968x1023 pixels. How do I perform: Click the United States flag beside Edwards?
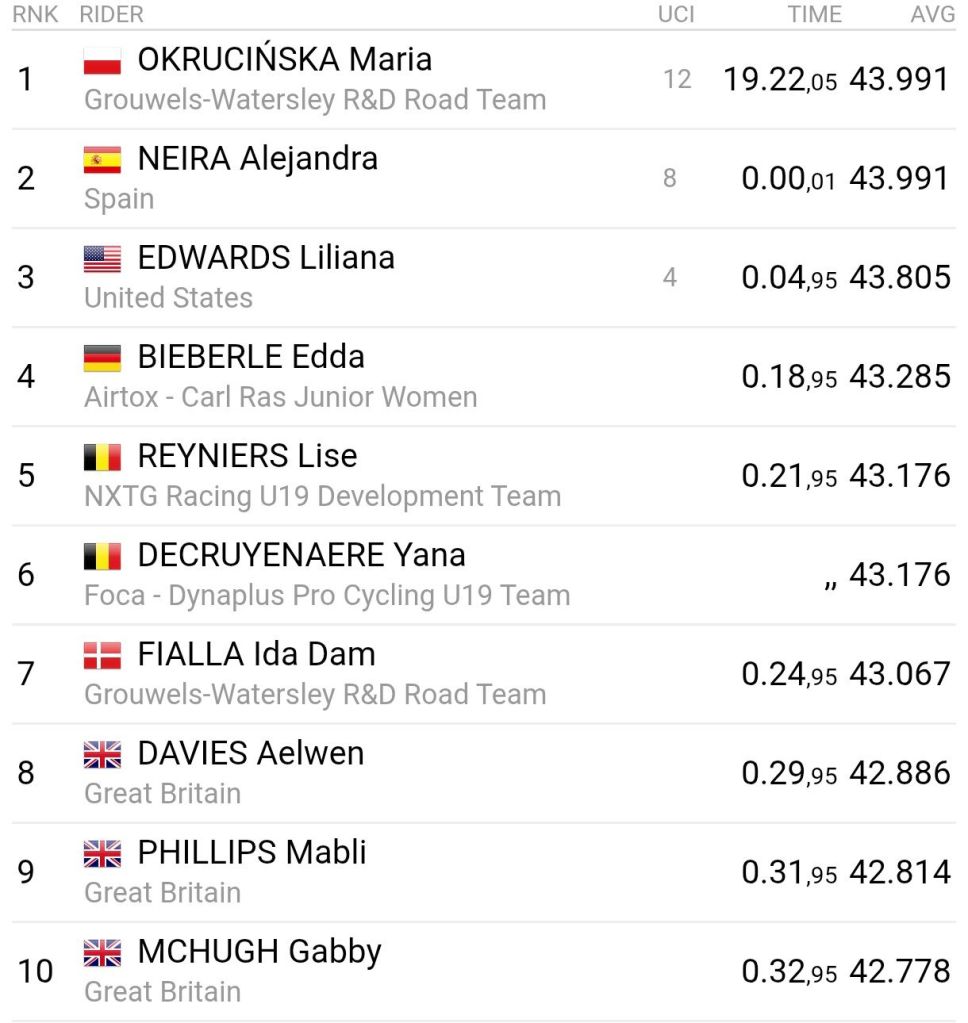point(102,259)
